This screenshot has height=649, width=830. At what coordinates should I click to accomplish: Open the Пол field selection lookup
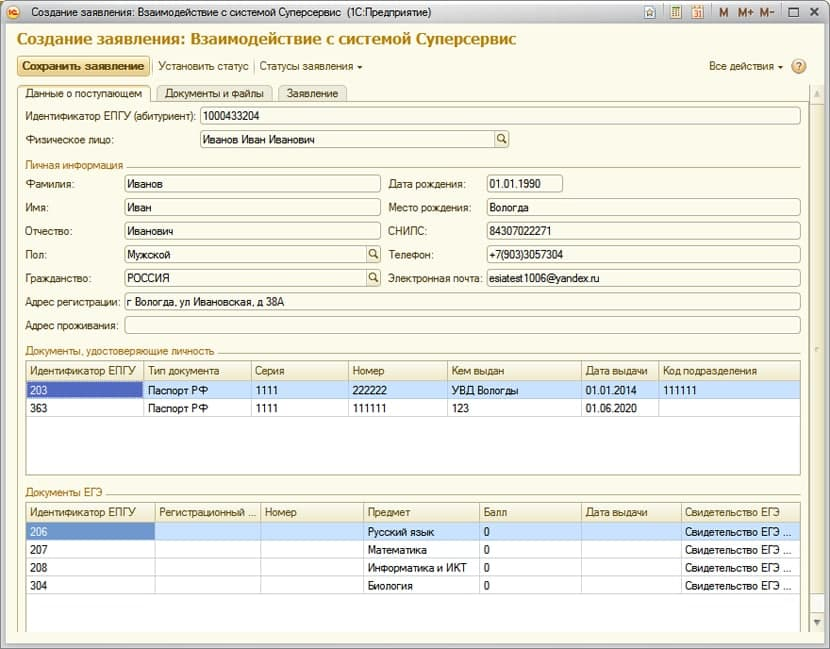pos(374,255)
